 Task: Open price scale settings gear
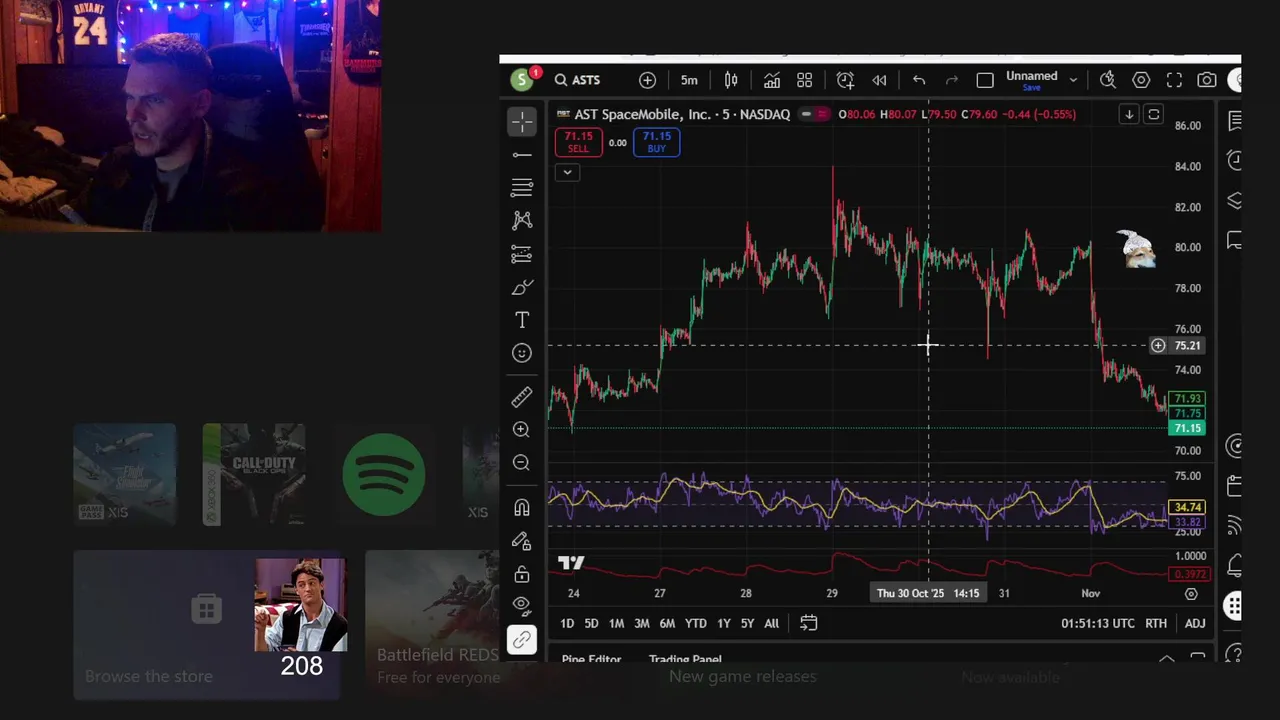click(x=1191, y=594)
